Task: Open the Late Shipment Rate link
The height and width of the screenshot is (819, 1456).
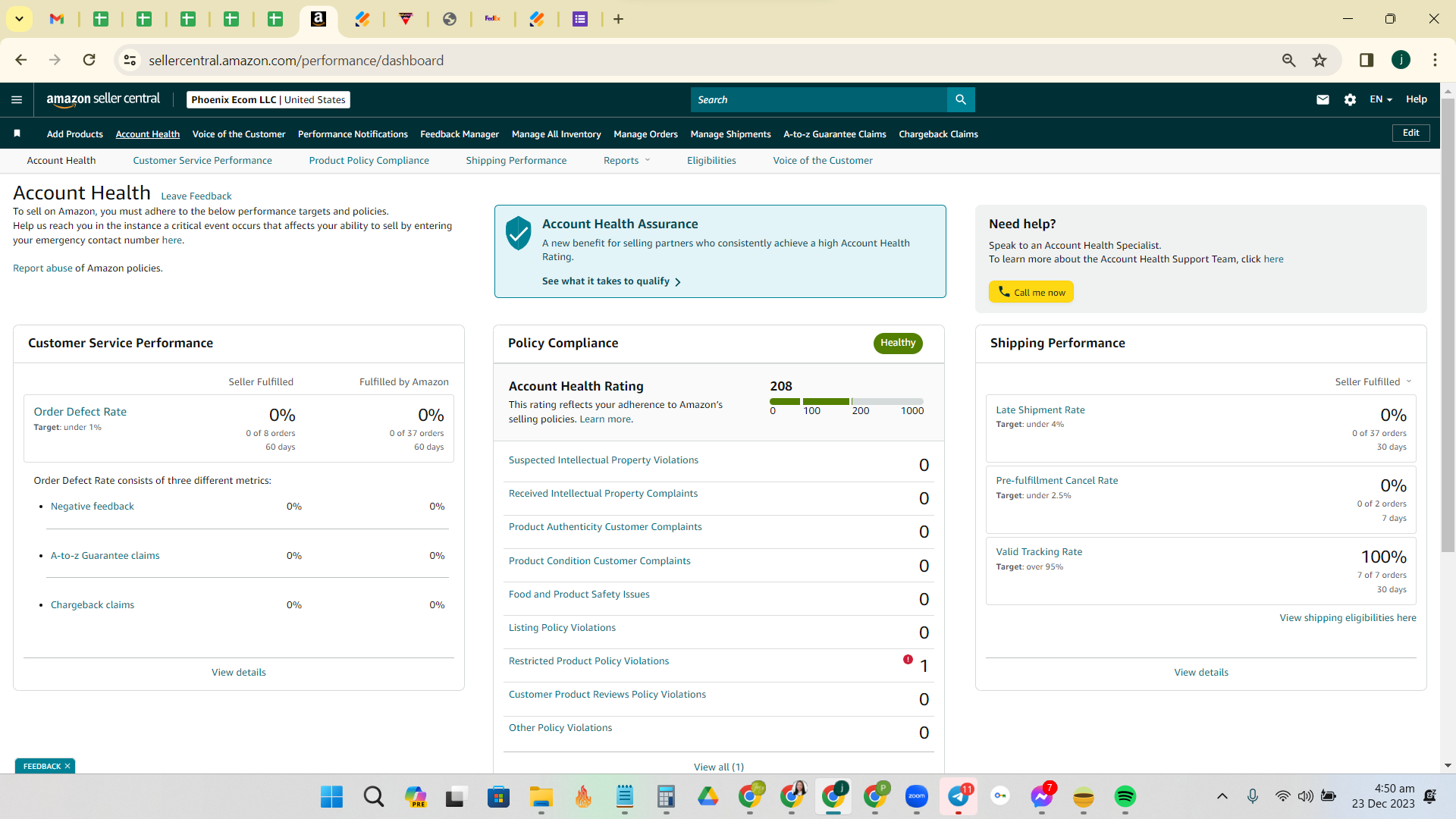Action: (1040, 409)
